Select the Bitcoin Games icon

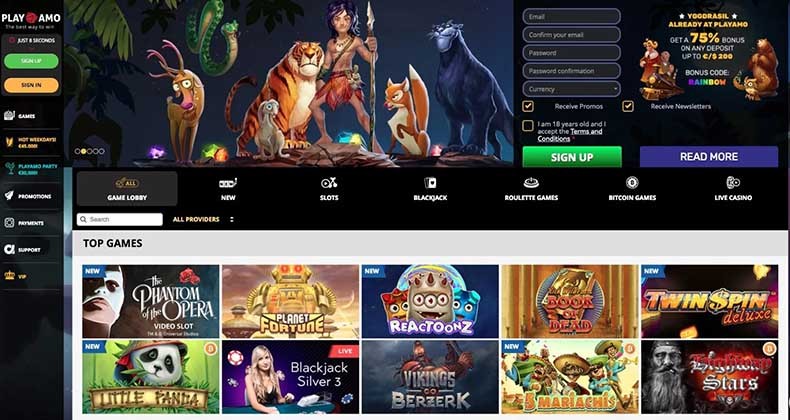pos(632,183)
